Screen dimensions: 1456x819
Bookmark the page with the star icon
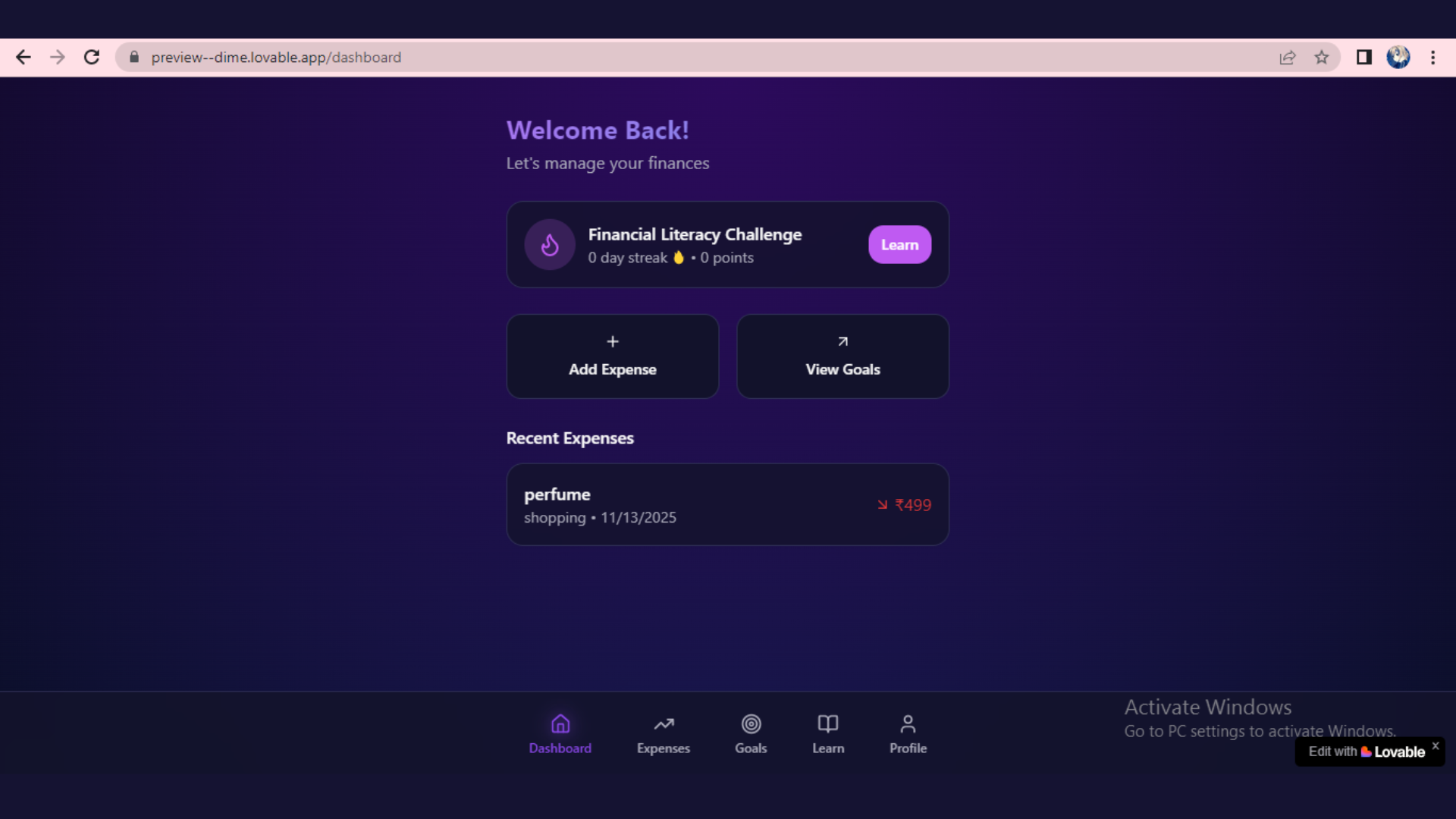pyautogui.click(x=1322, y=58)
